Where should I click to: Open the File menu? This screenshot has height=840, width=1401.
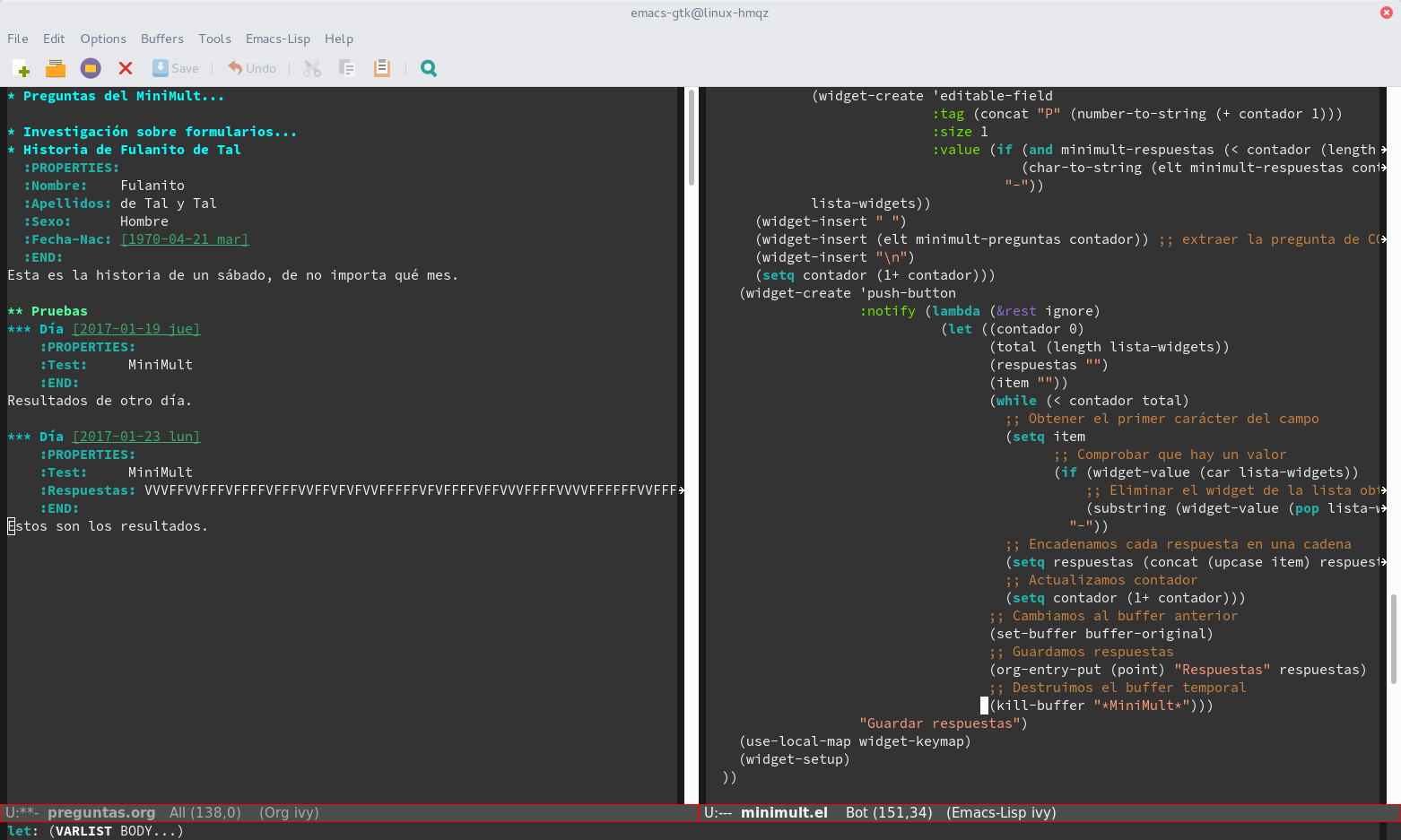coord(18,39)
